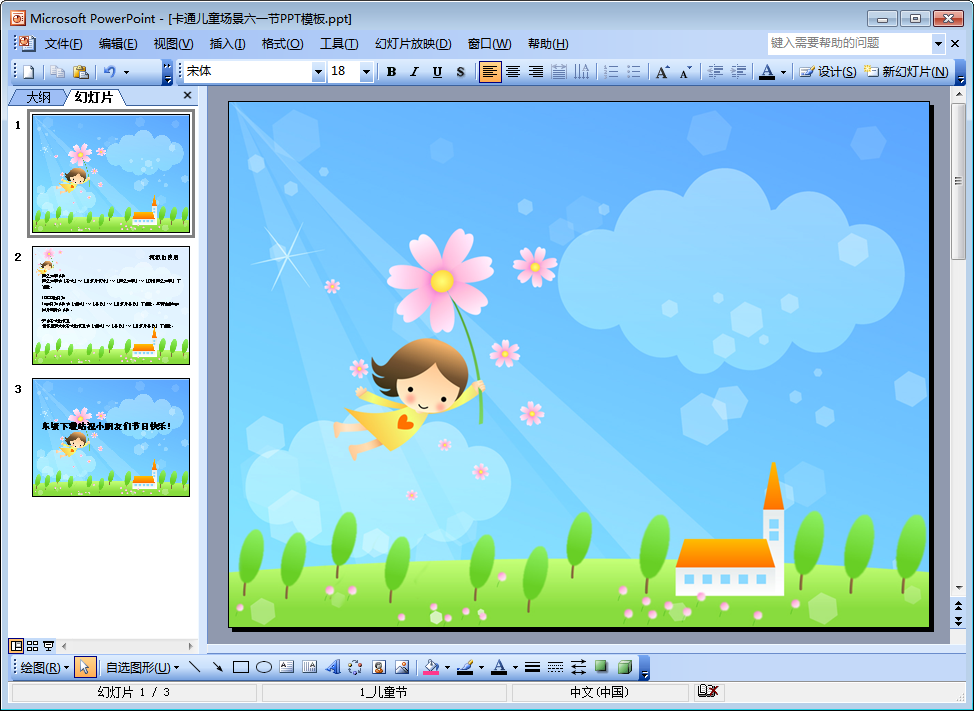
Task: Insert picture from file icon
Action: pyautogui.click(x=401, y=668)
